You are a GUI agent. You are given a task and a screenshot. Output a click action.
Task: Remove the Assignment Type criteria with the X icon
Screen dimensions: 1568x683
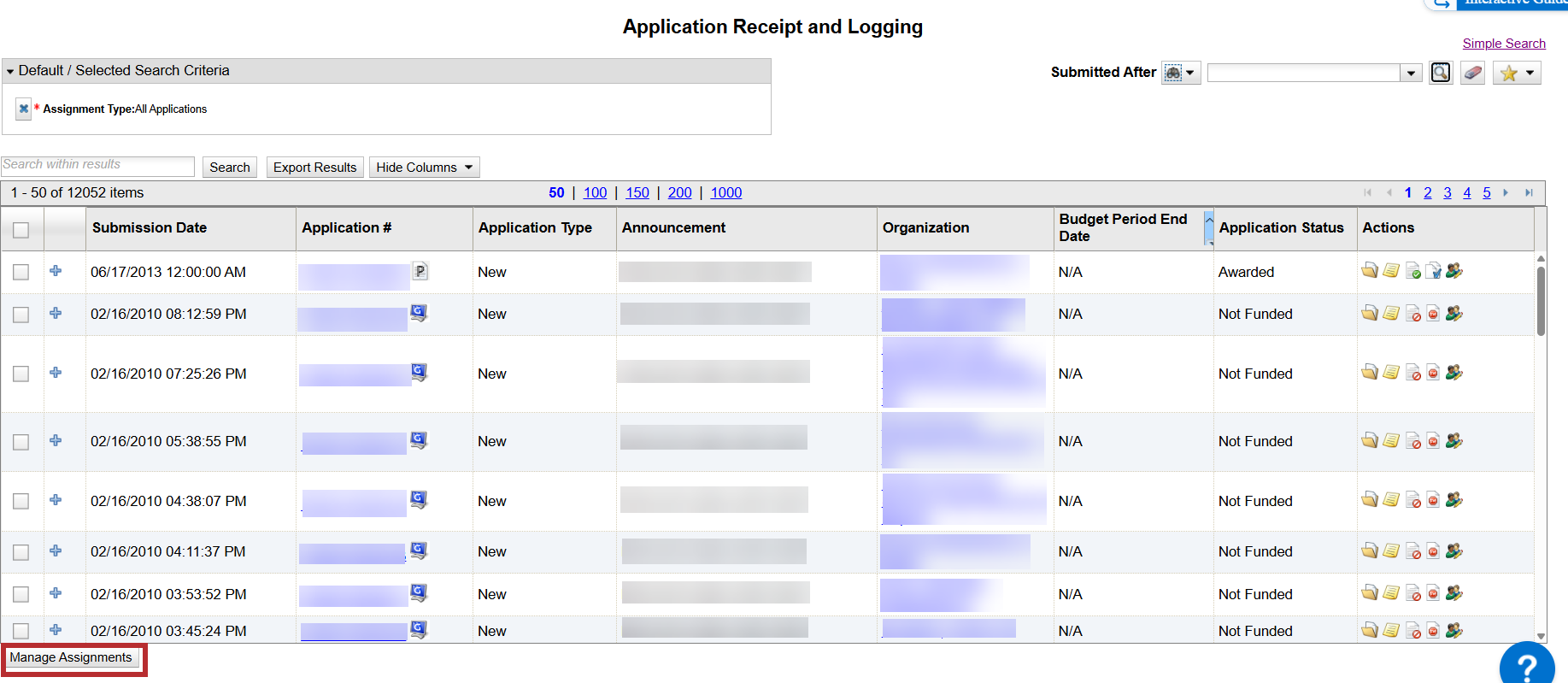24,109
